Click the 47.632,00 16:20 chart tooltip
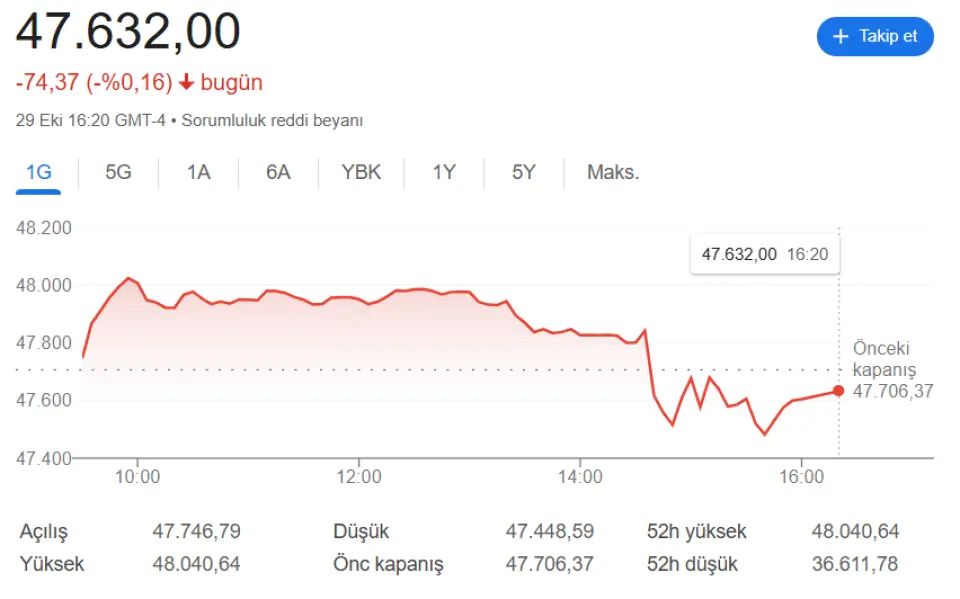This screenshot has width=960, height=599. point(765,254)
